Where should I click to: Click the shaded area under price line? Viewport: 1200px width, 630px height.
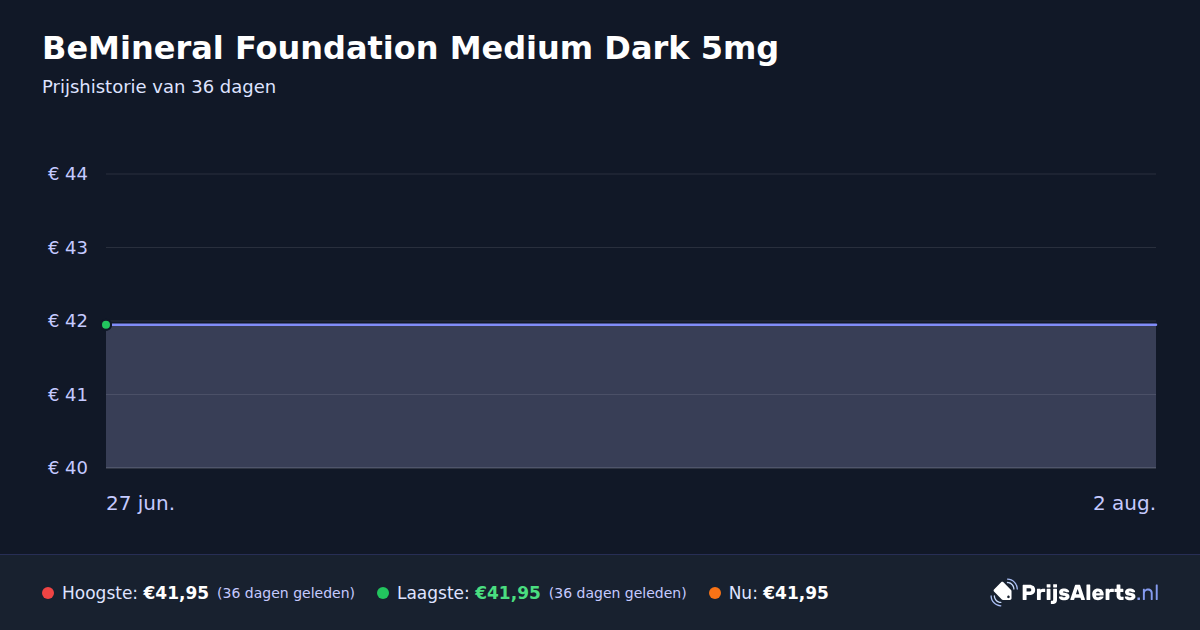point(631,396)
